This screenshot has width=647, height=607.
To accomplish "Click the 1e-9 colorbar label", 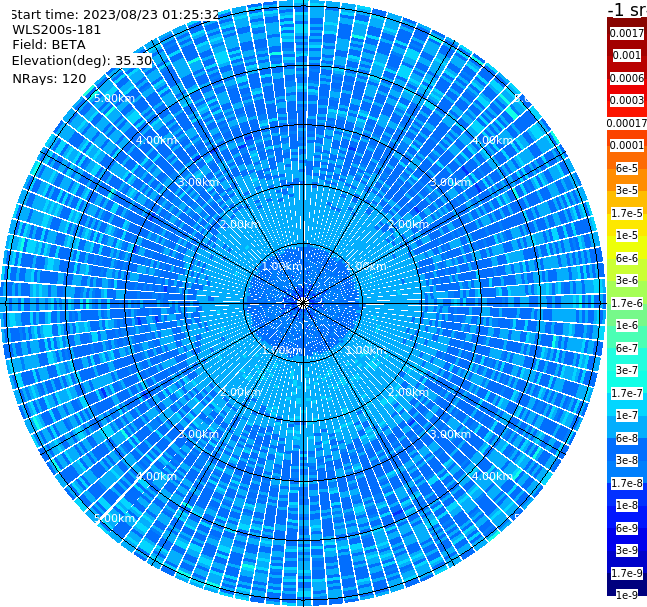I will (x=627, y=595).
